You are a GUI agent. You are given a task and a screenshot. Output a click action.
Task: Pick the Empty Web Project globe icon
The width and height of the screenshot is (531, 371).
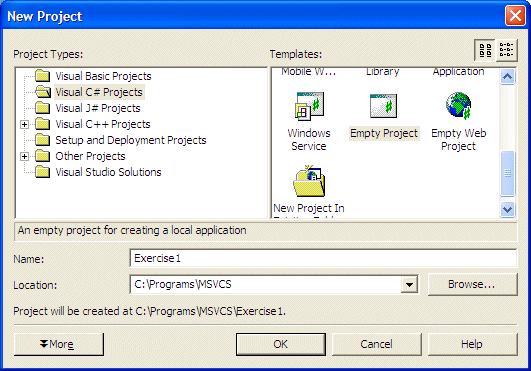click(x=459, y=106)
